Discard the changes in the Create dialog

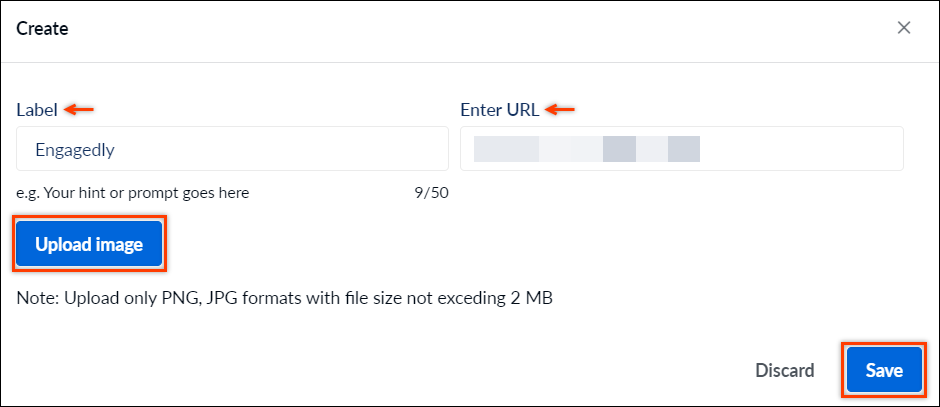(x=785, y=370)
